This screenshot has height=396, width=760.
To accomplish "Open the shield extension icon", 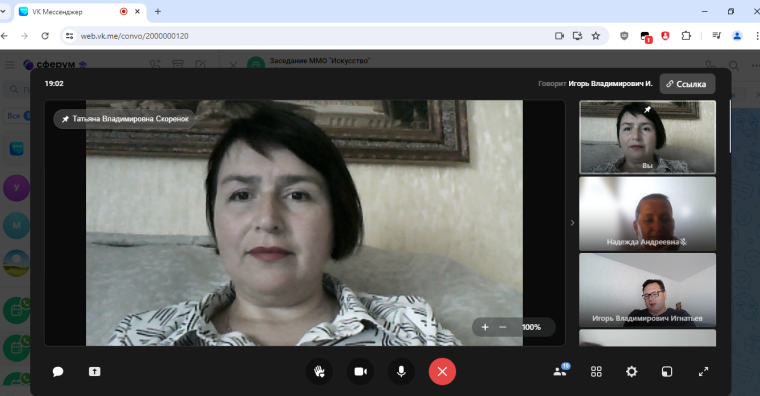I will 624,36.
